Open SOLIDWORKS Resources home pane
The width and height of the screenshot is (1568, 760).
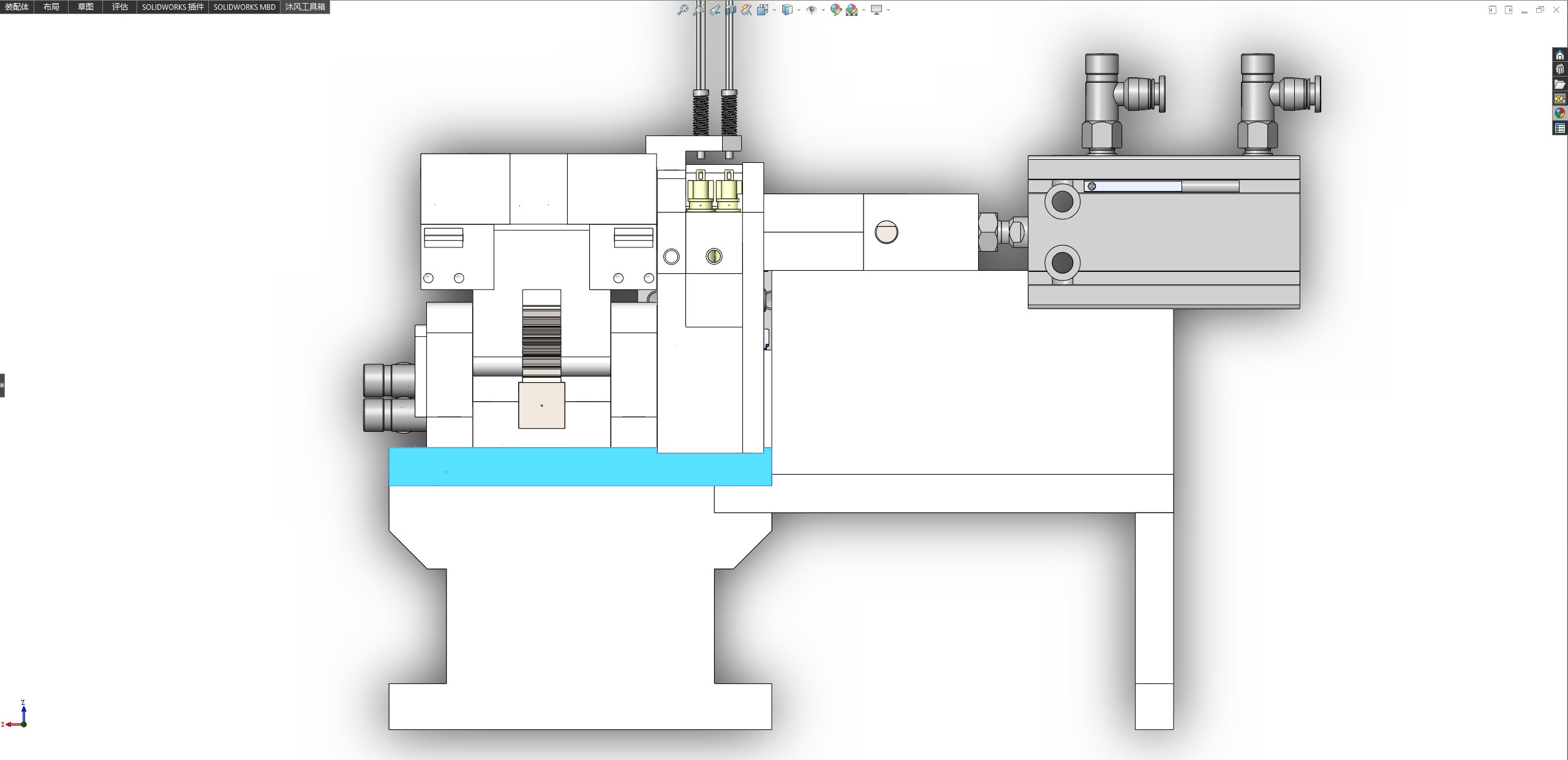click(1560, 55)
